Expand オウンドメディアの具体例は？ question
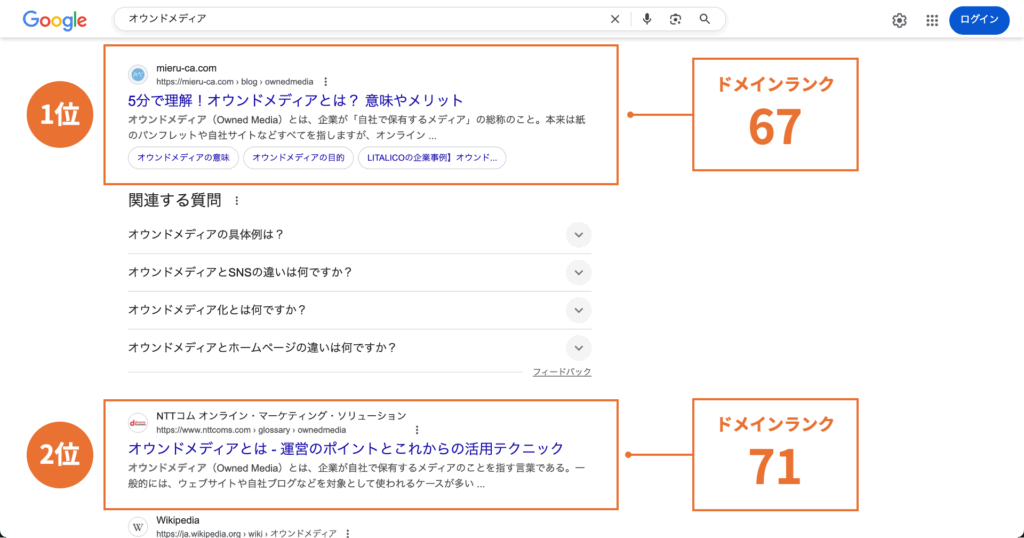 tap(360, 234)
